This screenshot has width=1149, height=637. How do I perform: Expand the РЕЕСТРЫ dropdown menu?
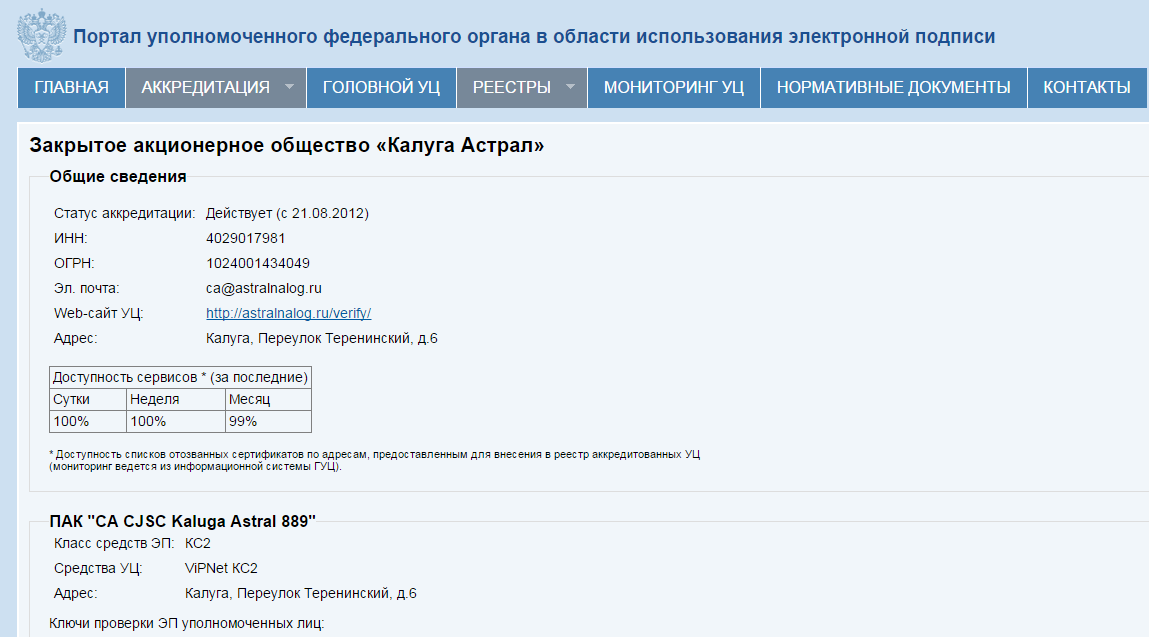pyautogui.click(x=512, y=87)
